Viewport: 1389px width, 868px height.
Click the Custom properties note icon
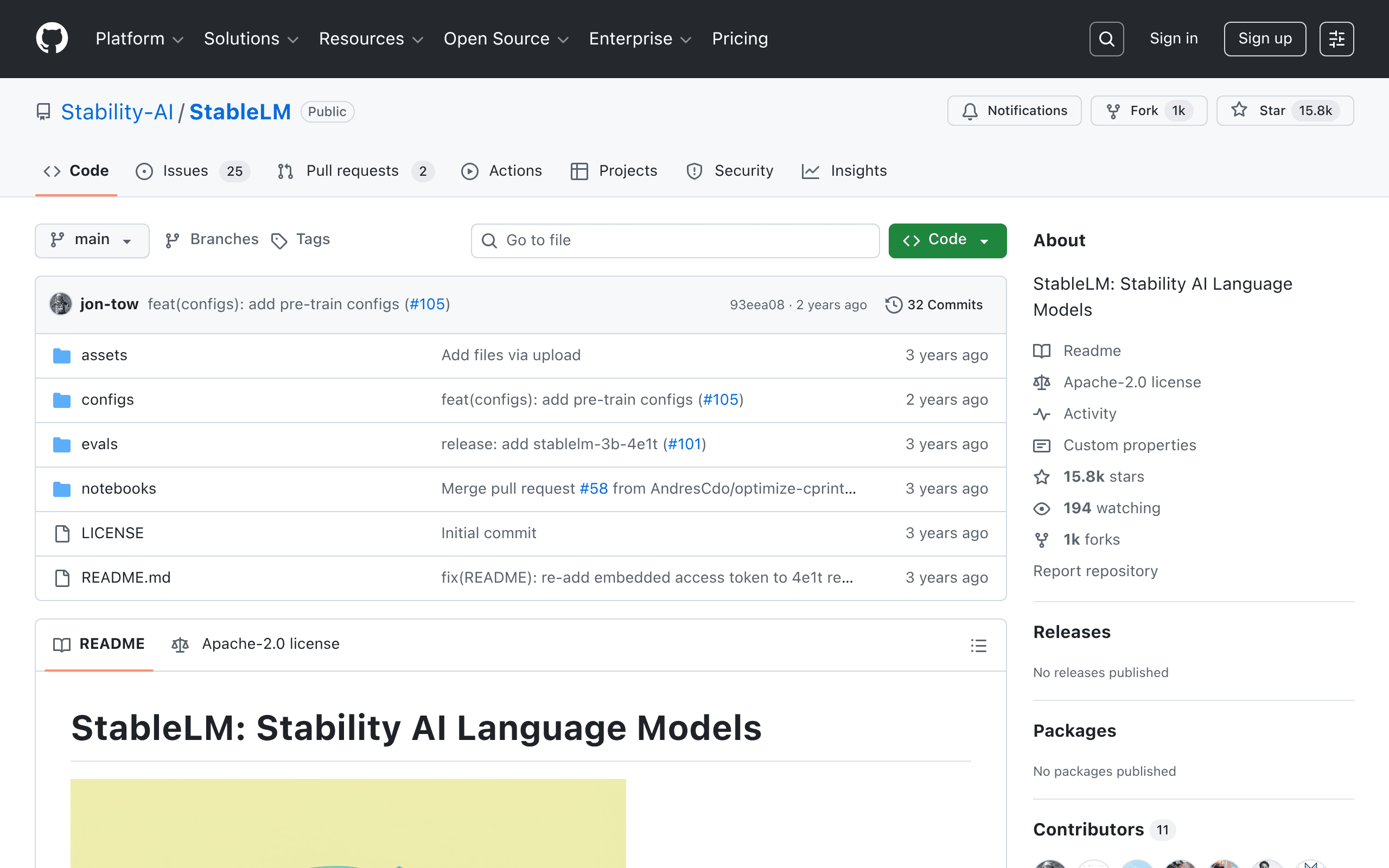(x=1042, y=445)
